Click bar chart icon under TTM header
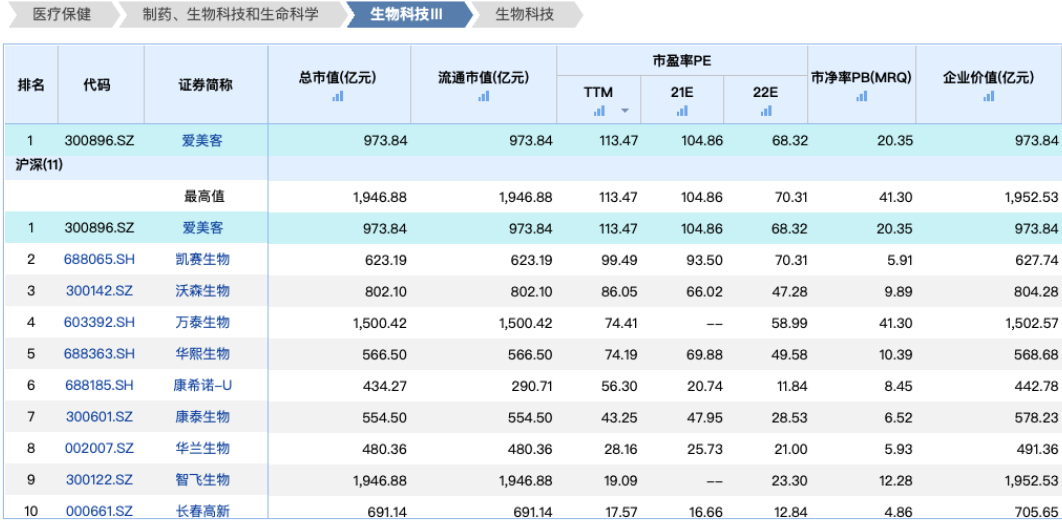 599,111
